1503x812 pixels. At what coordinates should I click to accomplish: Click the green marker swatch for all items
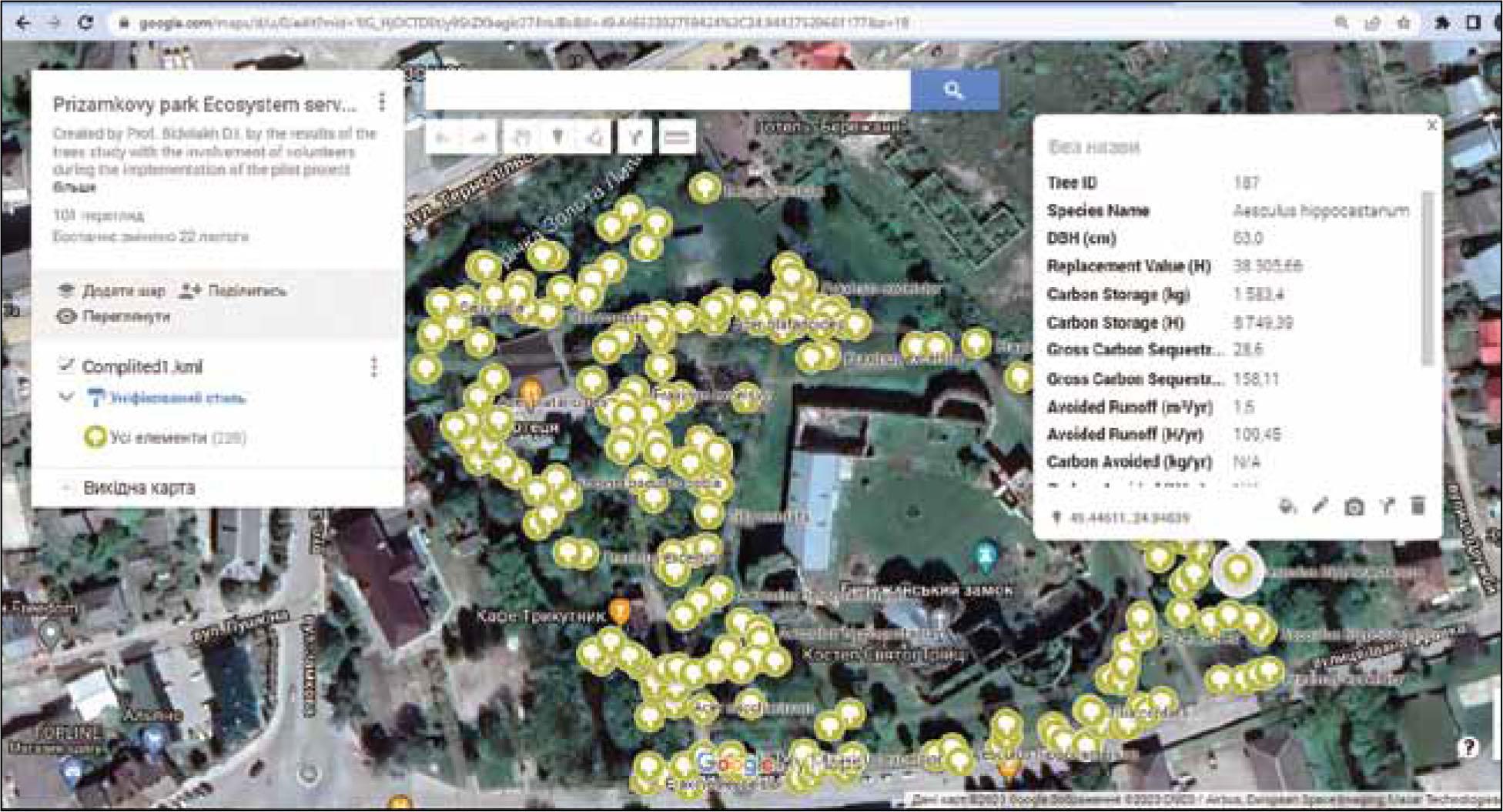pos(95,438)
